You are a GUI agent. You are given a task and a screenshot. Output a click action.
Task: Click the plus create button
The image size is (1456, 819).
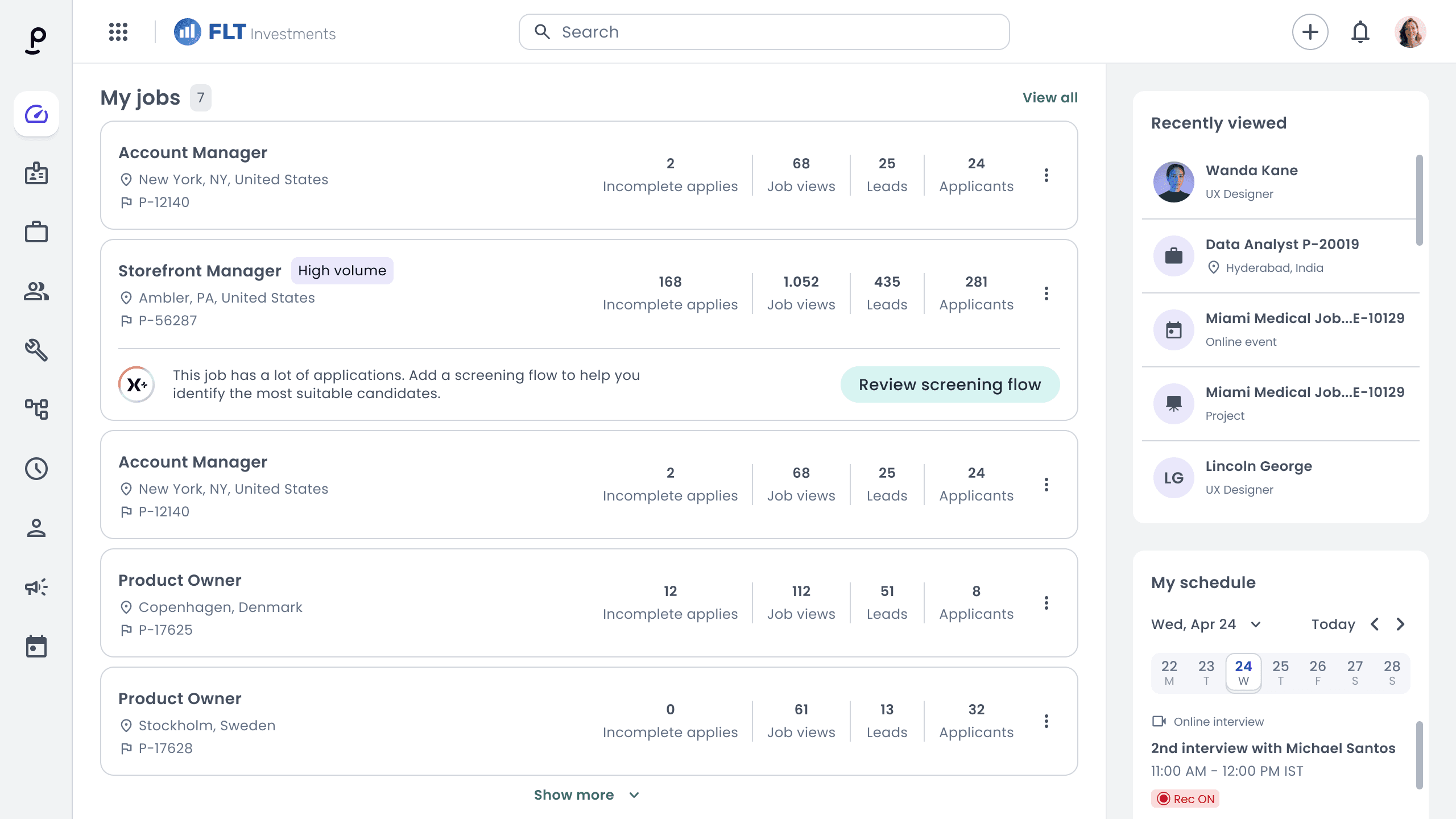[1310, 32]
